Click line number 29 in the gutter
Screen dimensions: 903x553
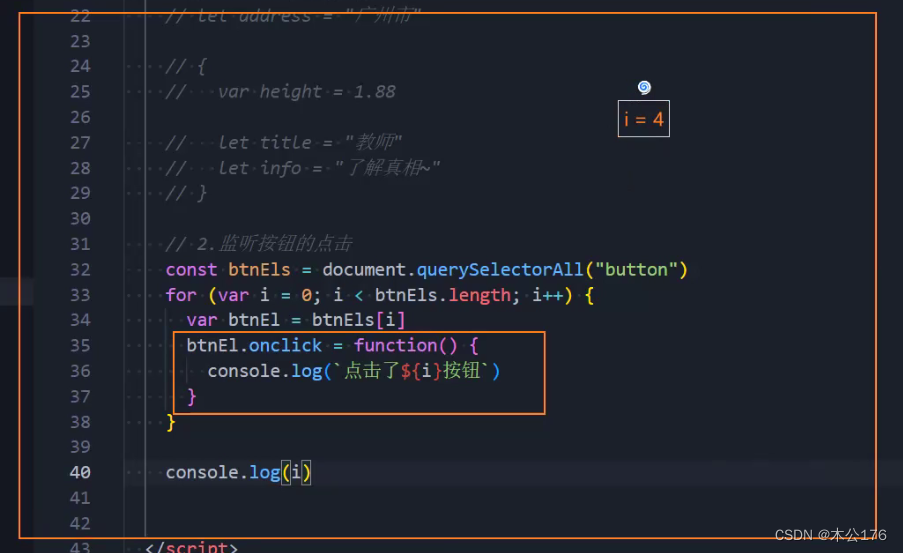[80, 193]
